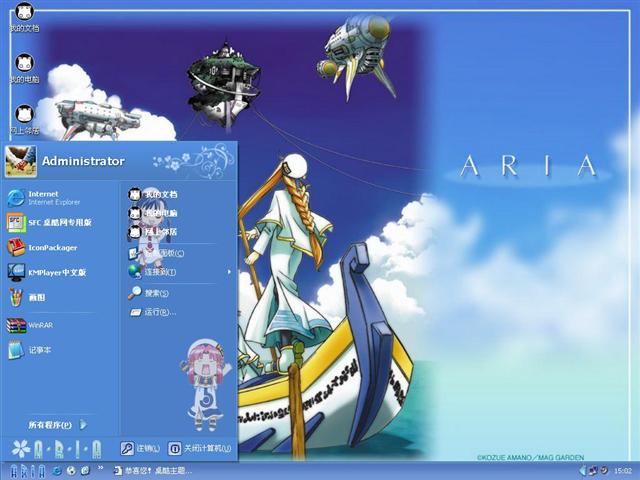This screenshot has width=640, height=480.
Task: Expand 所有程序(P) all programs list
Action: pos(57,425)
